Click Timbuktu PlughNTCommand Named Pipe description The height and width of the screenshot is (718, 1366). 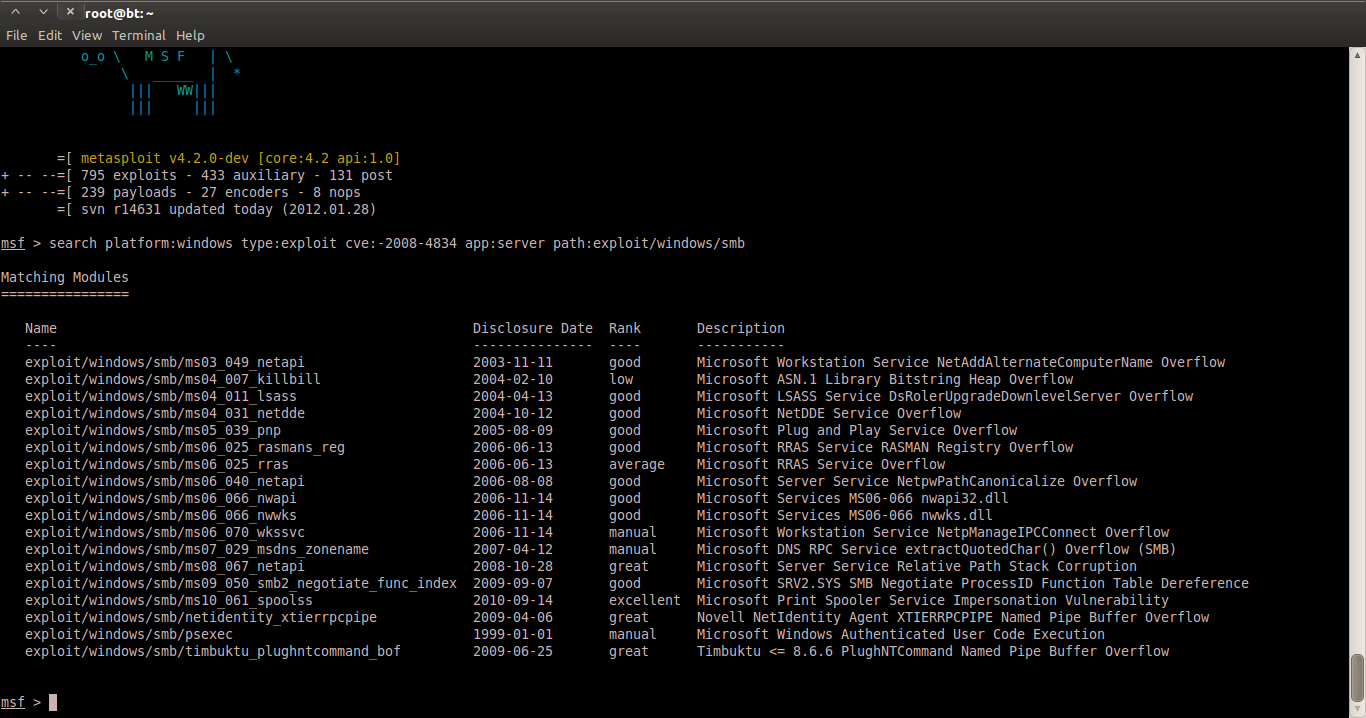tap(933, 651)
